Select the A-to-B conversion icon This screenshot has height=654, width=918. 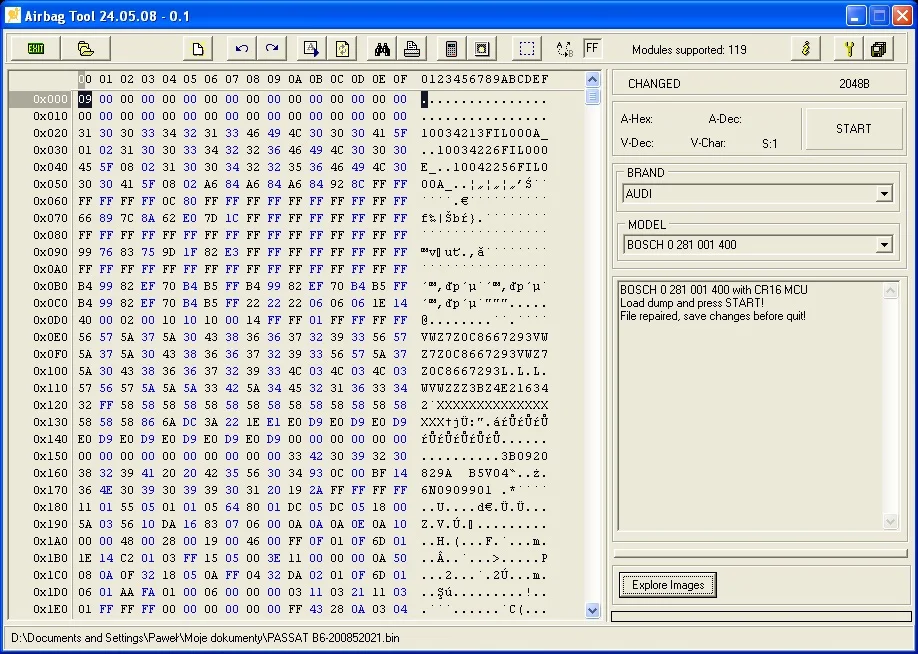point(562,48)
